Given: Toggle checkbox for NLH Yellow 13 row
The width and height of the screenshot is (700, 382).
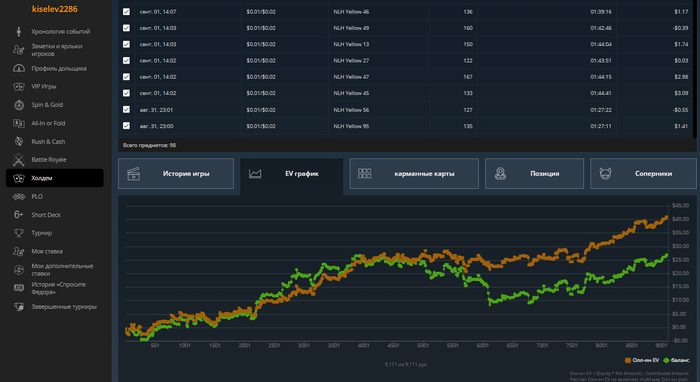Looking at the screenshot, I should coord(126,44).
